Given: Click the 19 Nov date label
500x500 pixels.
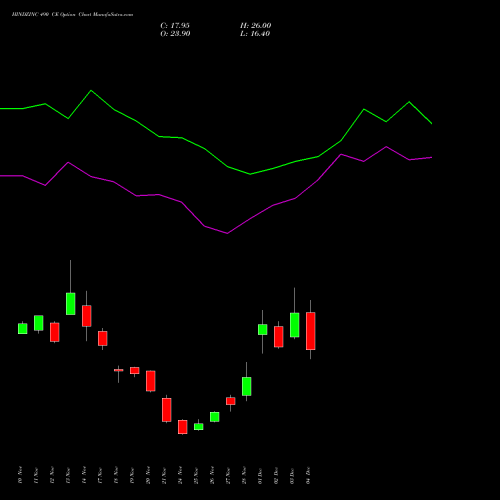Looking at the screenshot, I should tap(132, 475).
